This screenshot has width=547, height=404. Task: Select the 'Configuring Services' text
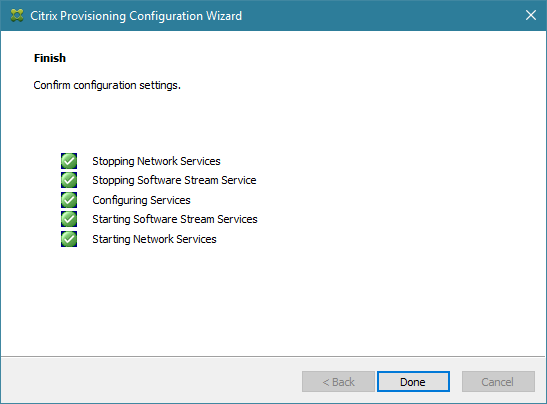click(x=141, y=200)
